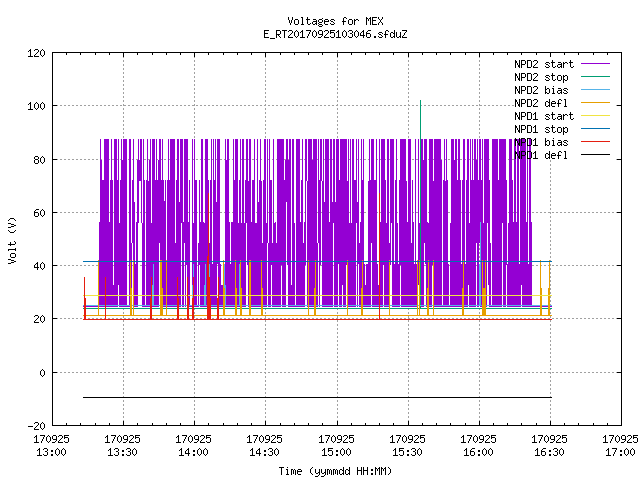This screenshot has height=480, width=640.
Task: Click the orange NPD2 defl legend line
Action: tap(596, 102)
